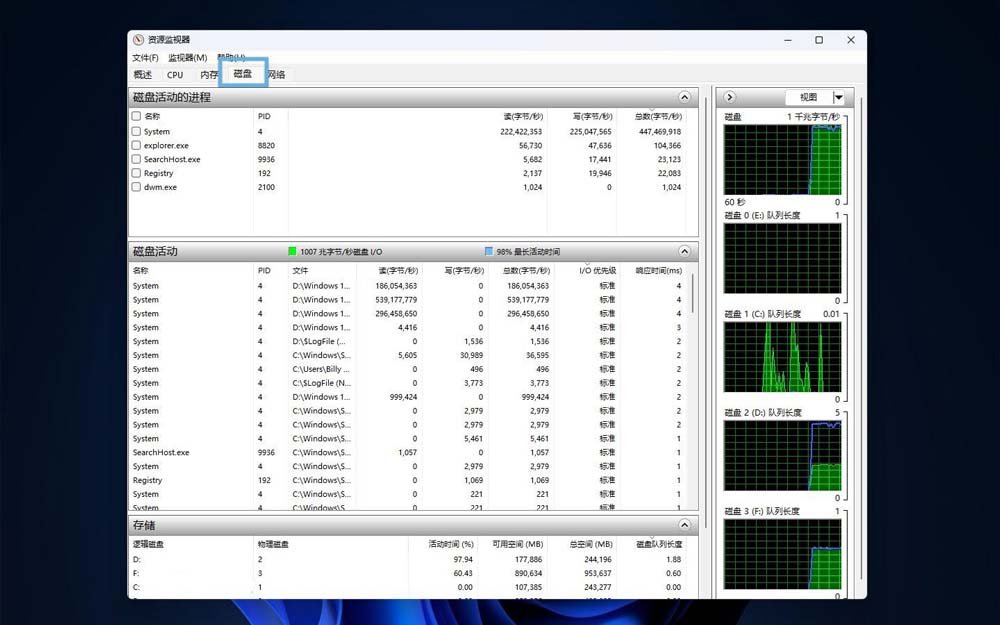Check the SearchHost.exe process checkbox

tap(136, 159)
